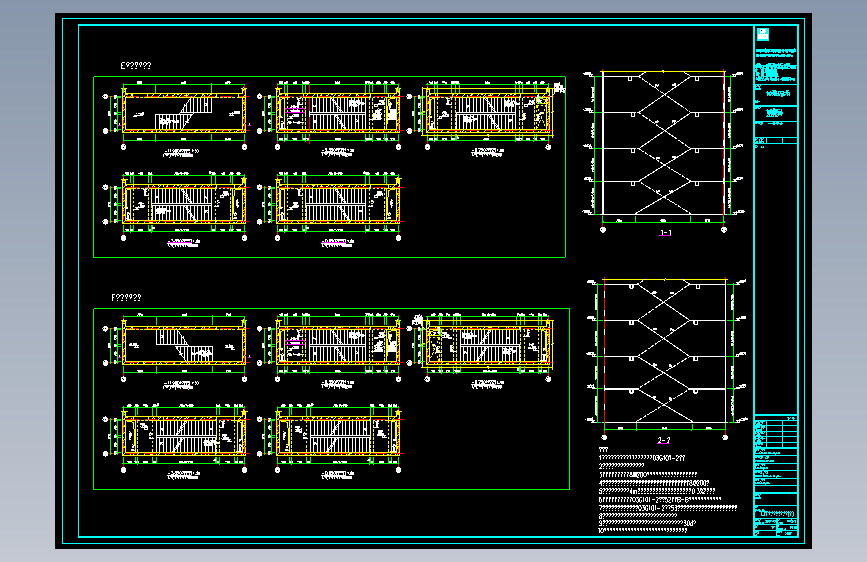Click the white logo in the title block
The image size is (867, 562).
[x=763, y=34]
